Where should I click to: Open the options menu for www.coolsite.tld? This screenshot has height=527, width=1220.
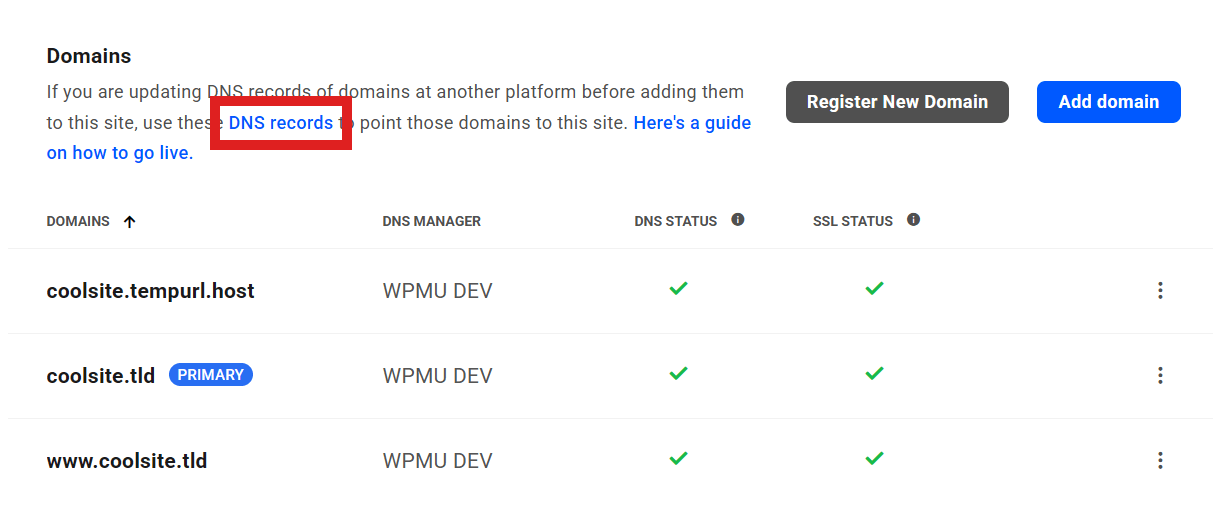1160,461
